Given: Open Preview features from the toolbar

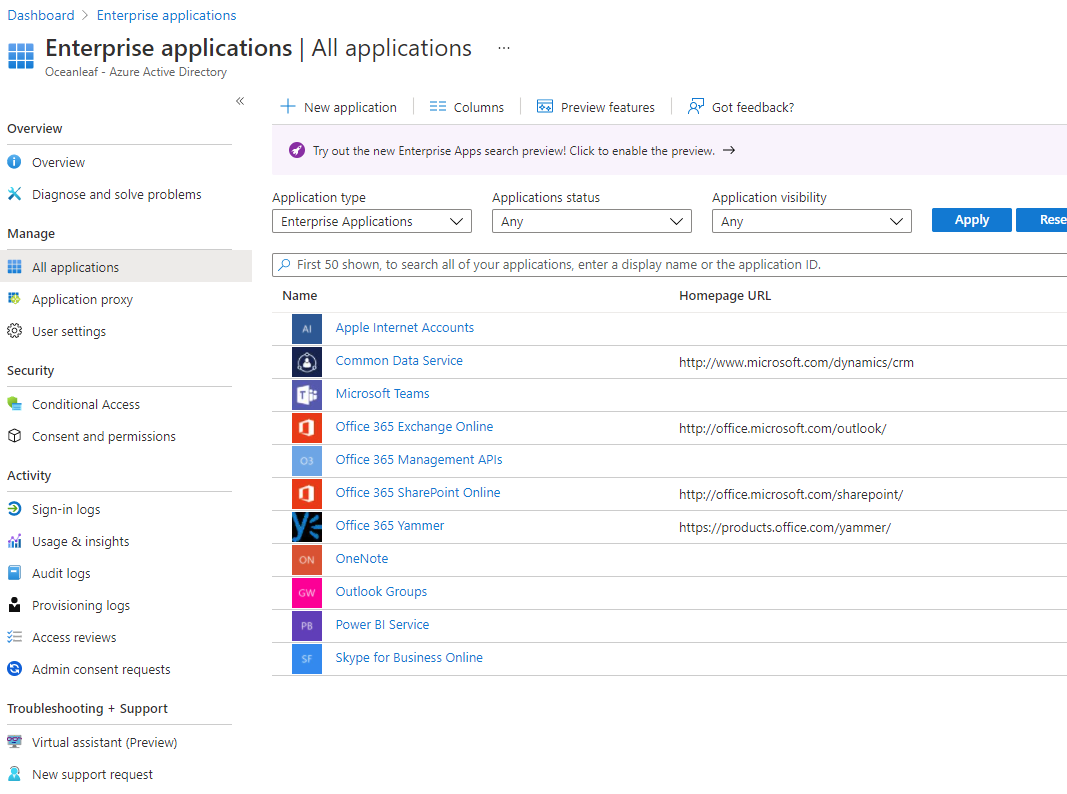Looking at the screenshot, I should 596,106.
